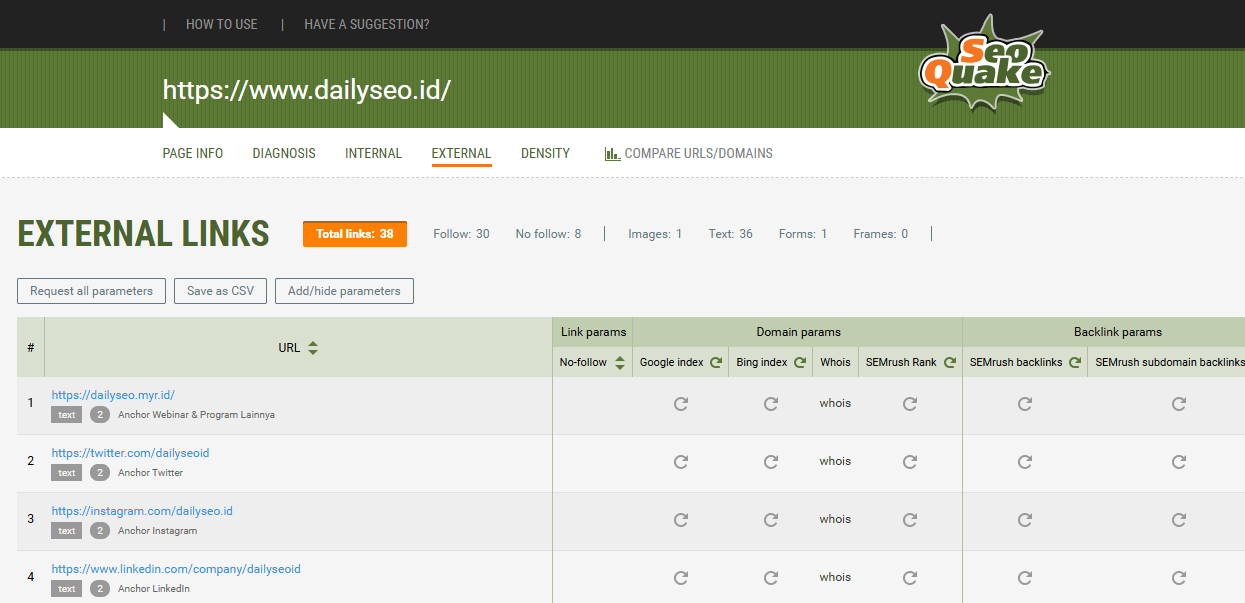
Task: Refresh SEMrush backlinks column header icon
Action: tap(1075, 362)
